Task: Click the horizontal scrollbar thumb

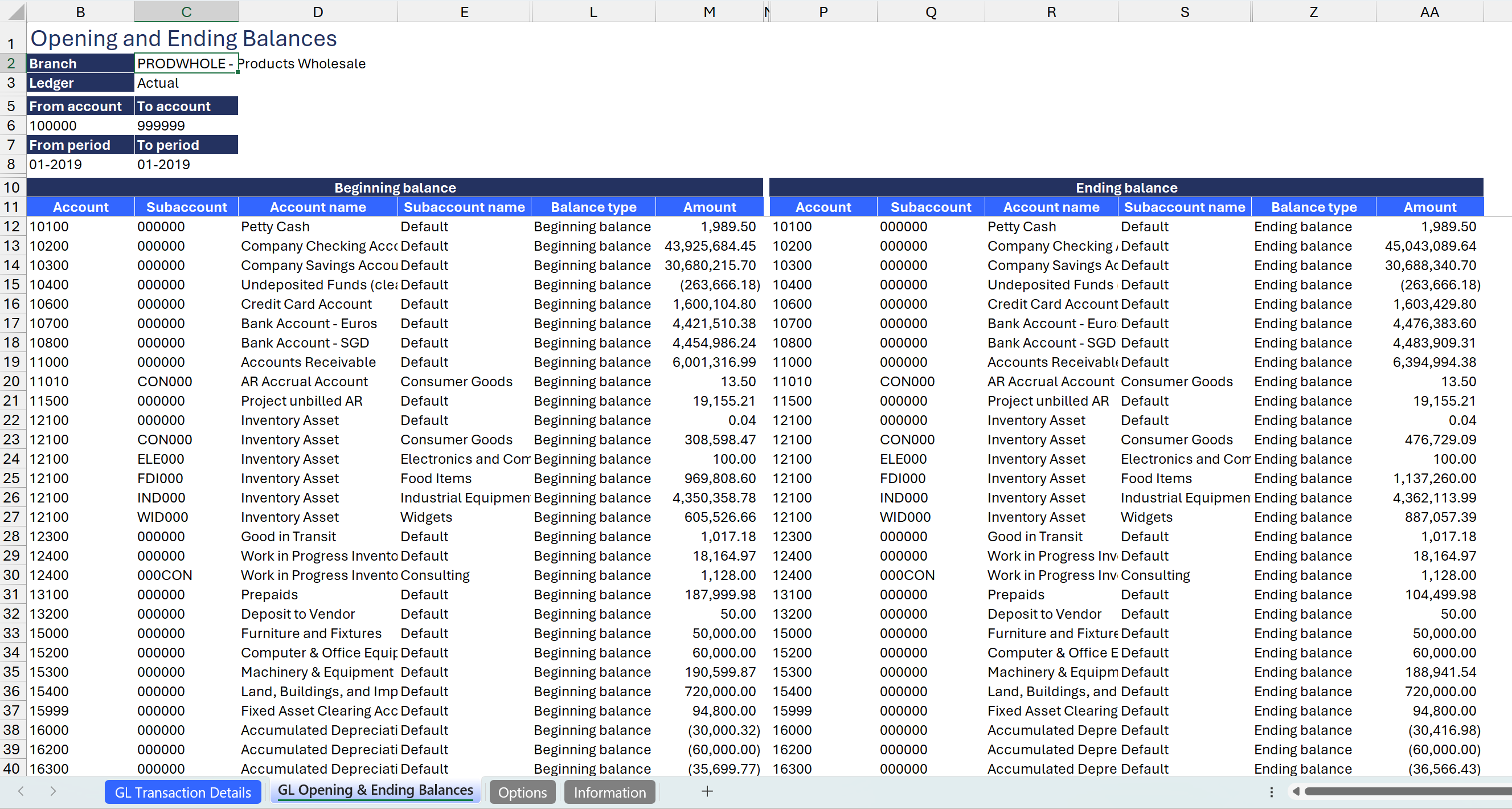Action: click(x=1409, y=791)
